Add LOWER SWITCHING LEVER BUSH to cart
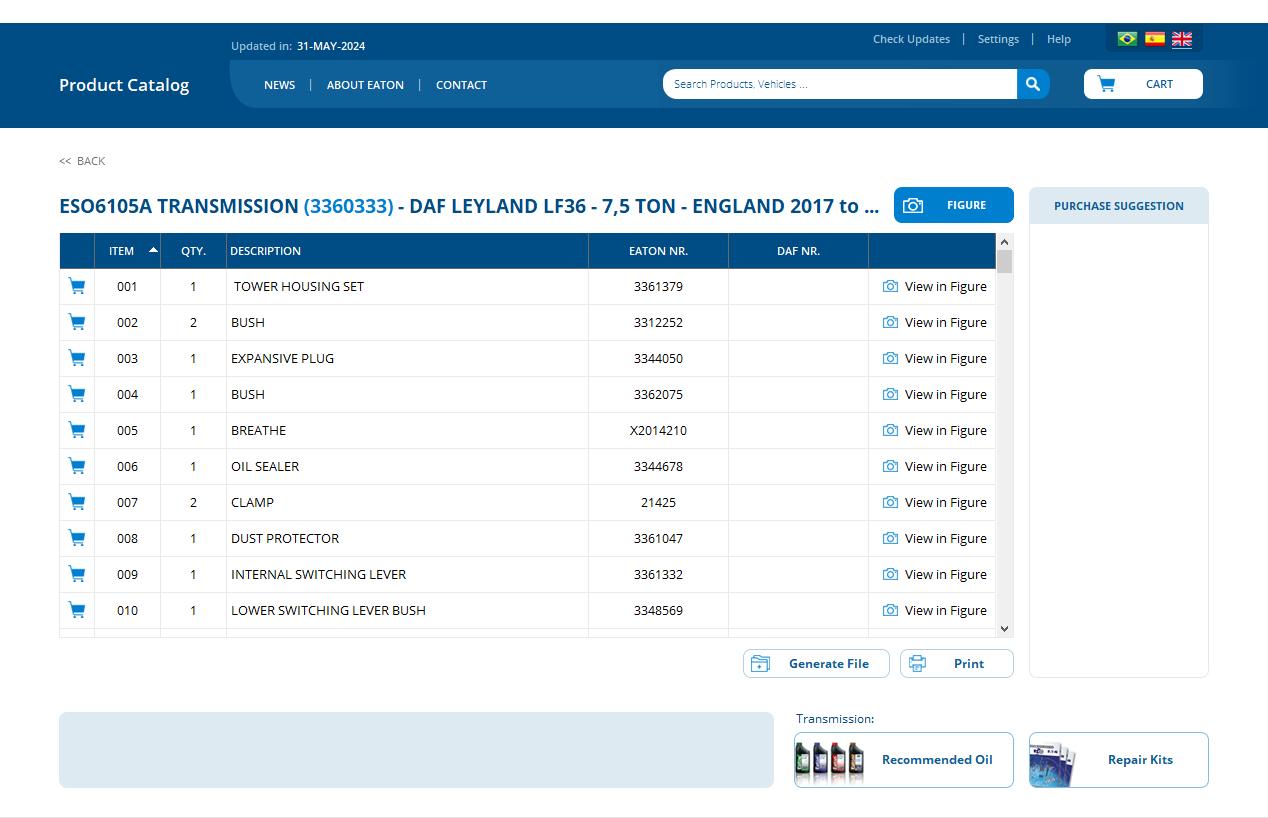The image size is (1268, 818). click(x=77, y=610)
